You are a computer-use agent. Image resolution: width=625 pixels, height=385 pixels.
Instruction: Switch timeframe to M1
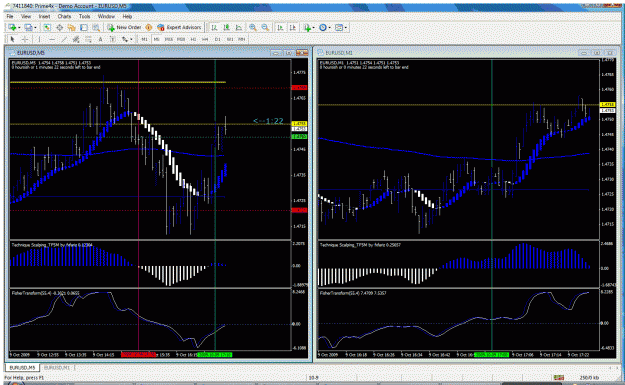(x=144, y=39)
